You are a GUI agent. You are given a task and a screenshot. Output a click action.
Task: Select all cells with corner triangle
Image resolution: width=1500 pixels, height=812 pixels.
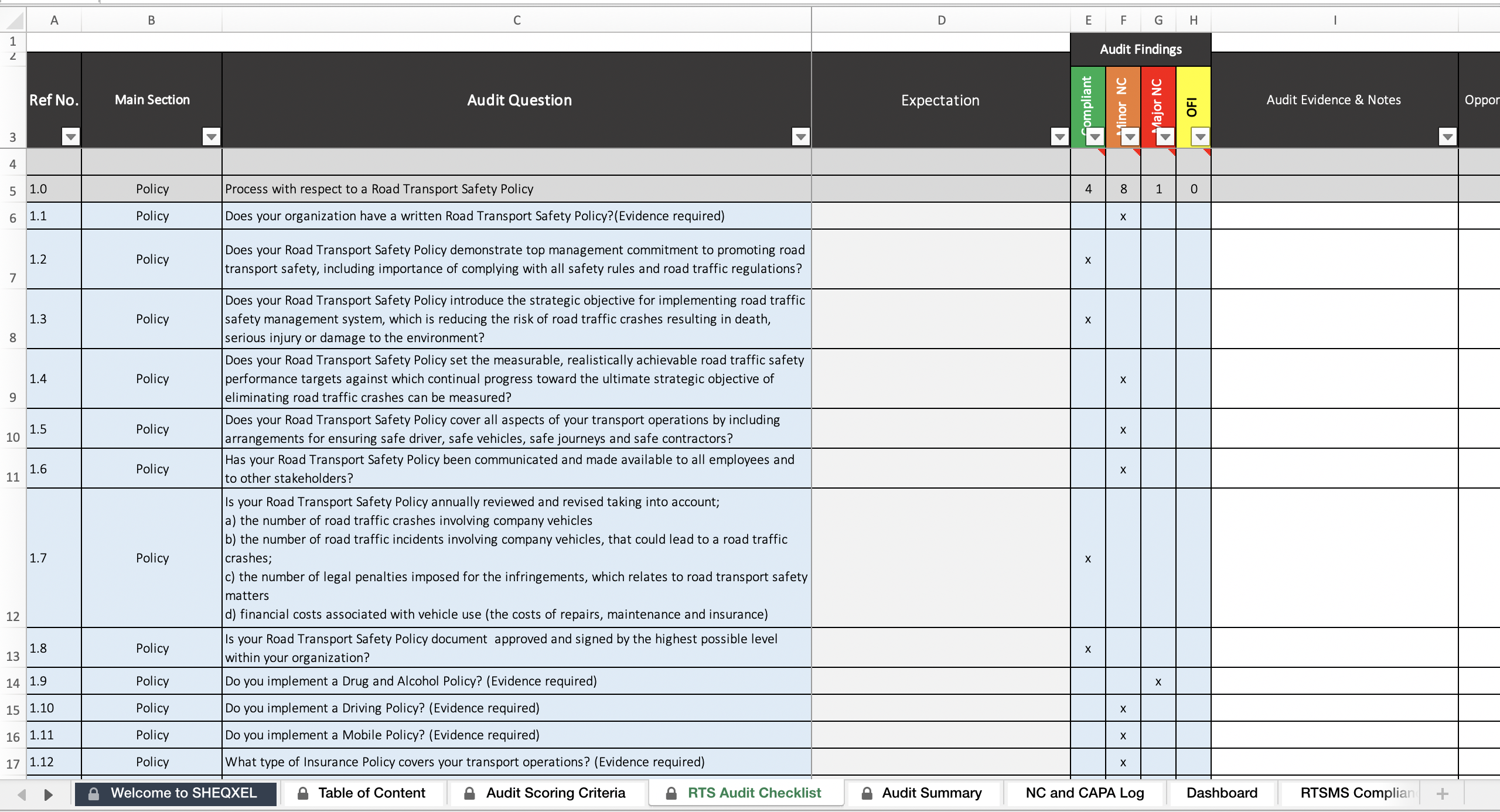coord(14,19)
